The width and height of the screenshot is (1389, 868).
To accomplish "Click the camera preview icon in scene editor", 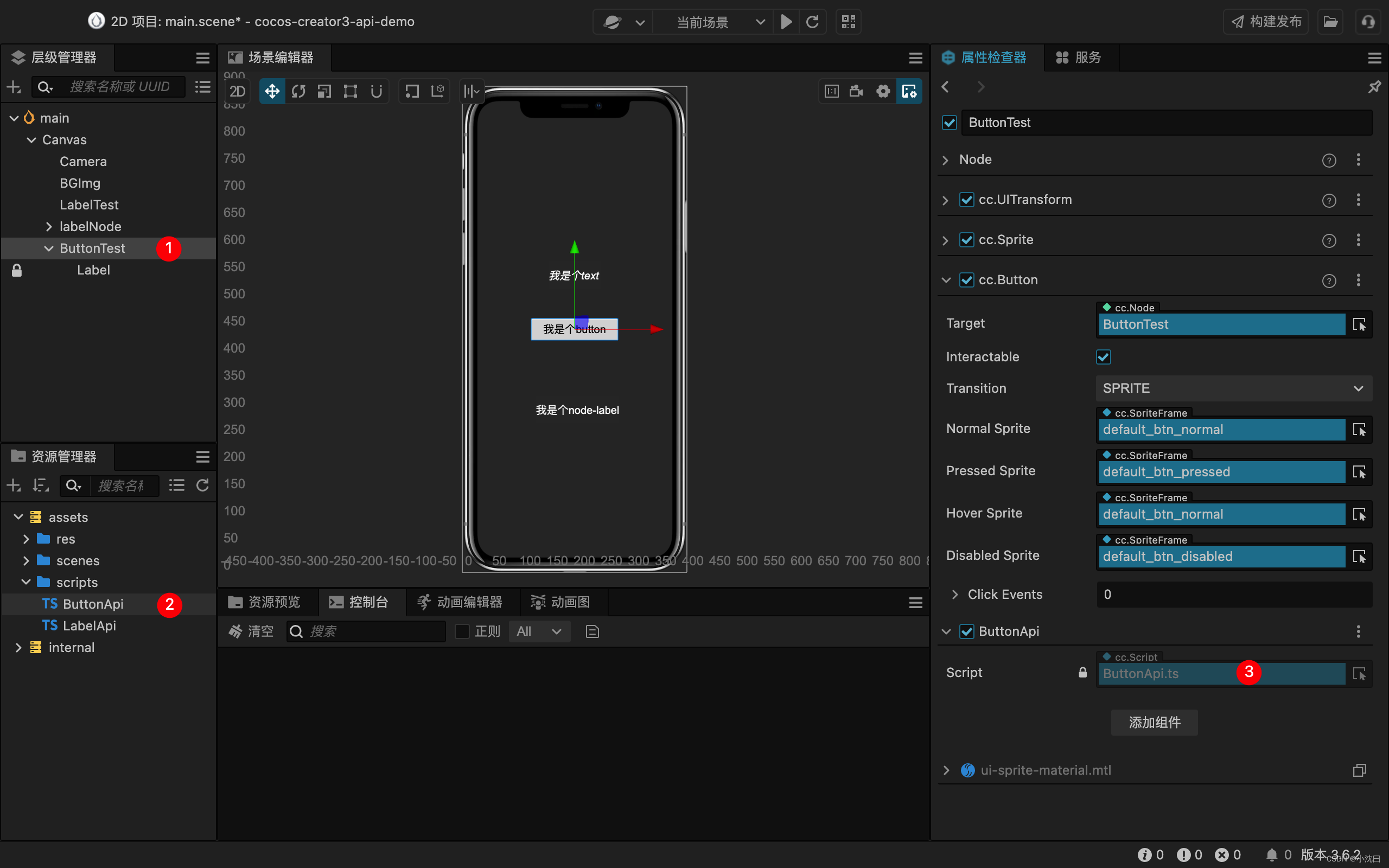I will (855, 91).
